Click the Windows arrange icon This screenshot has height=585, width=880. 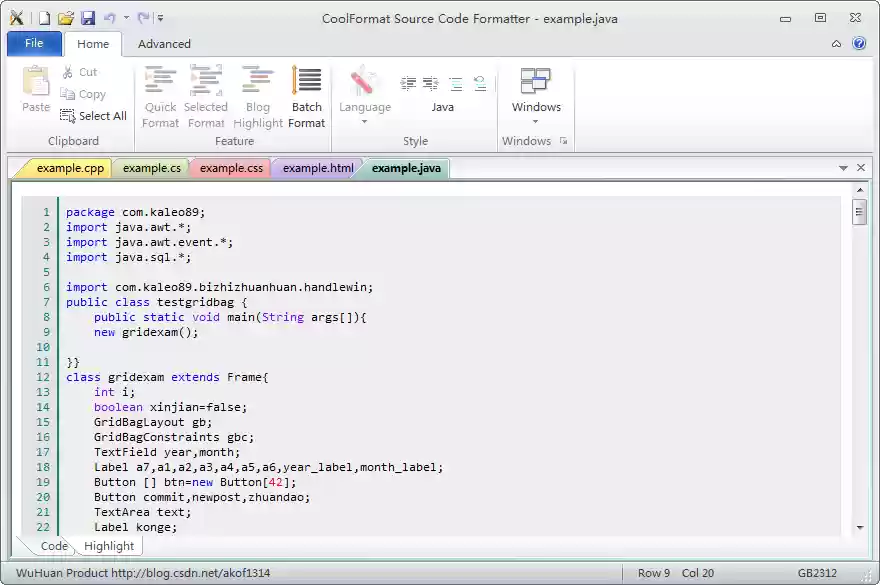pyautogui.click(x=536, y=80)
